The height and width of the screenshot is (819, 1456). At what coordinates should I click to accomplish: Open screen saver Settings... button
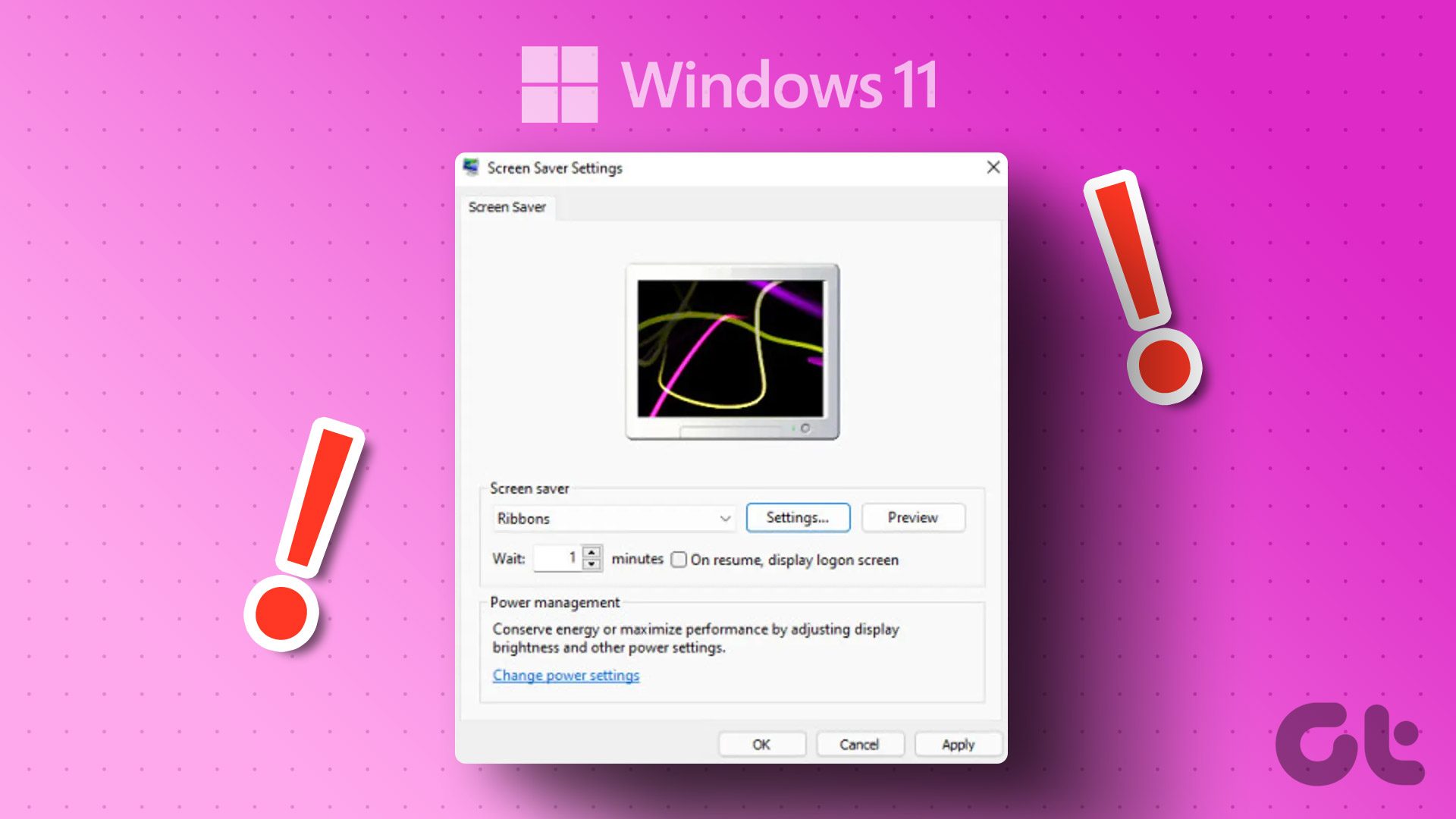click(798, 518)
